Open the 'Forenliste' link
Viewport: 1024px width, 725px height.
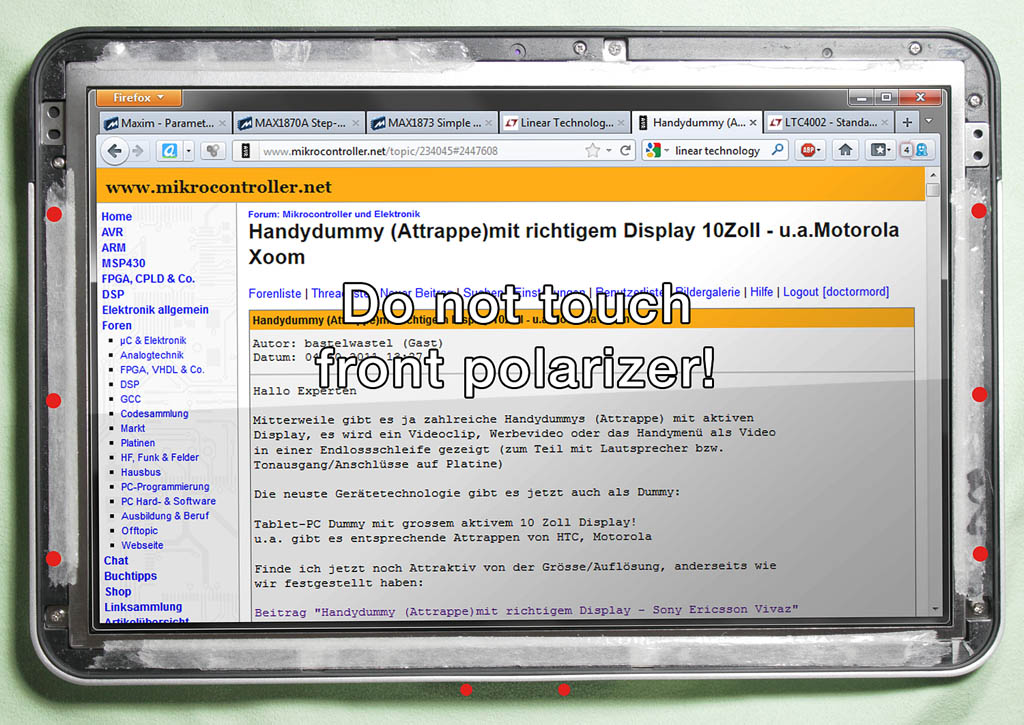tap(274, 293)
